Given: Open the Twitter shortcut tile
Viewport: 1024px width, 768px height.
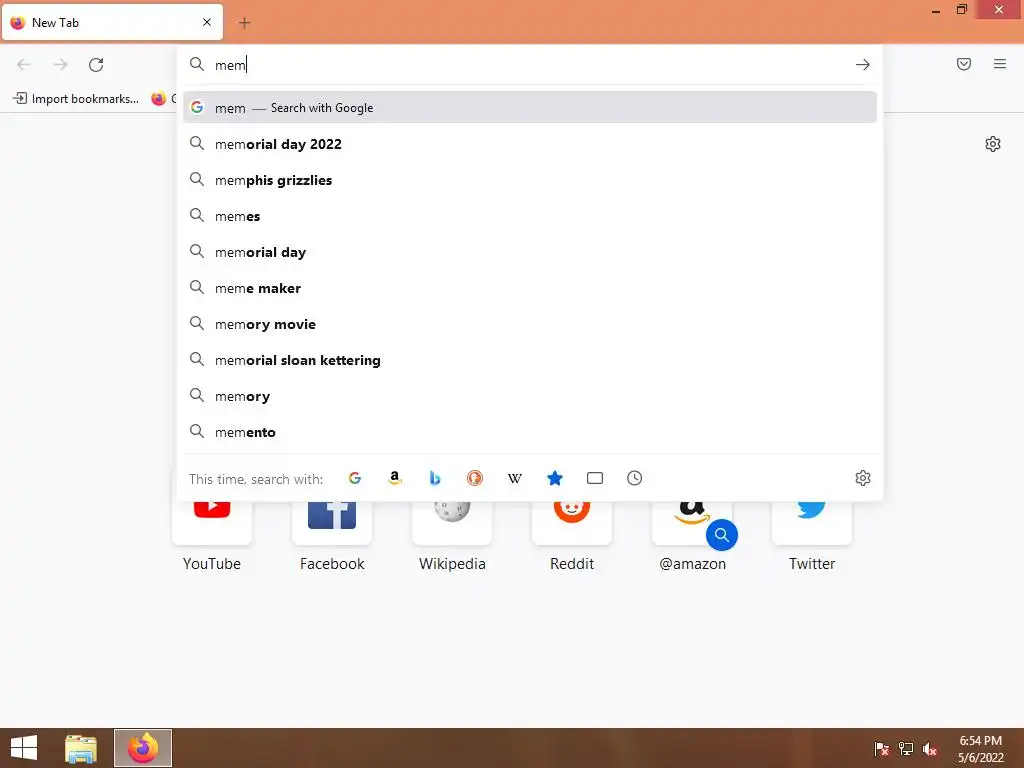Looking at the screenshot, I should [x=812, y=522].
